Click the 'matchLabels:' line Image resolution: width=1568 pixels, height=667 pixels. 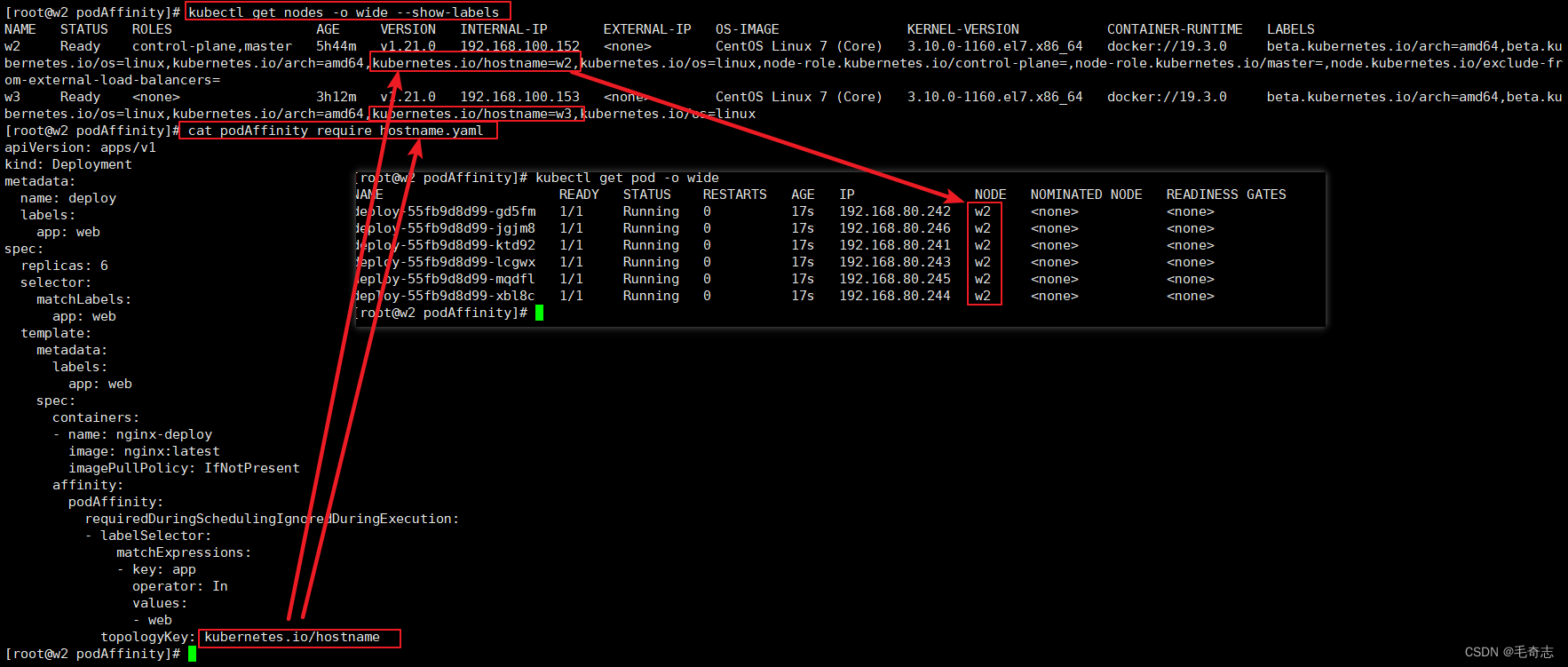[83, 299]
